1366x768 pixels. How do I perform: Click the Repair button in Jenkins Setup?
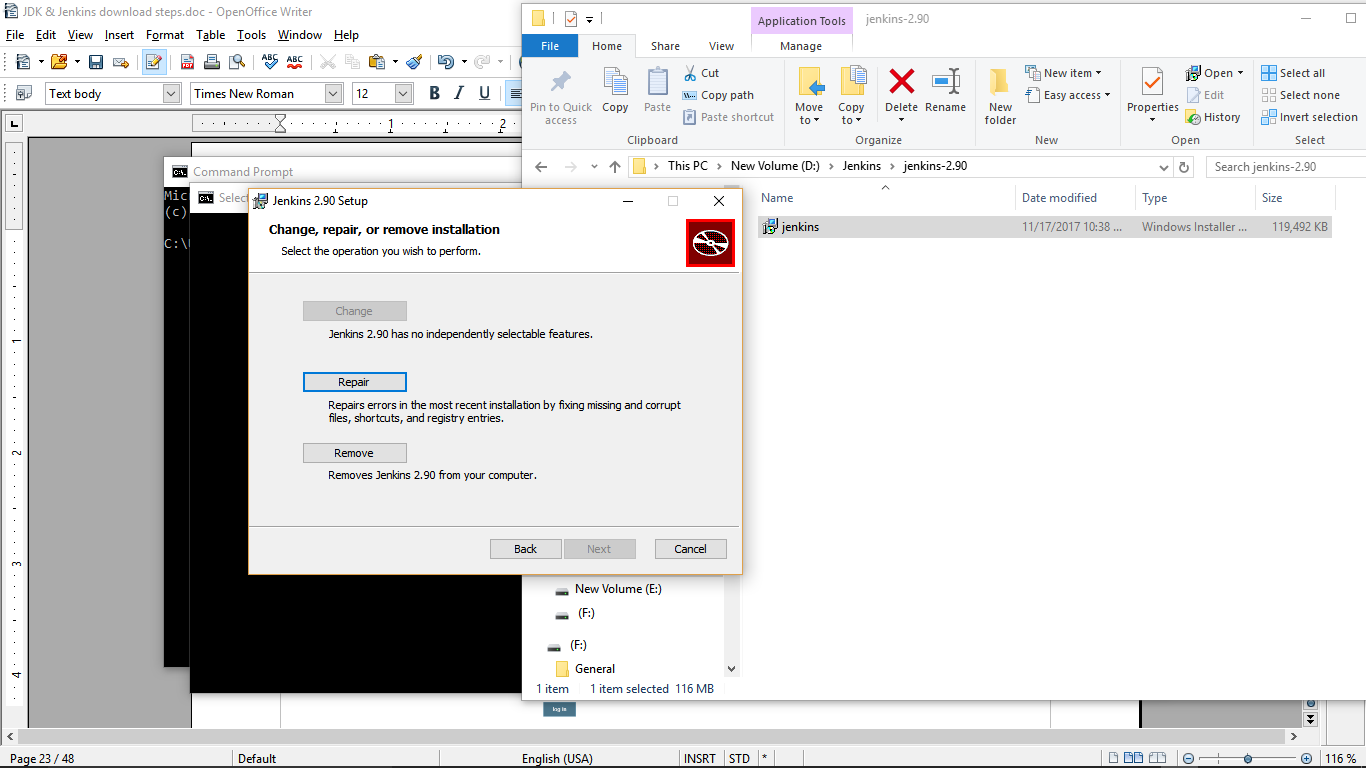(354, 381)
